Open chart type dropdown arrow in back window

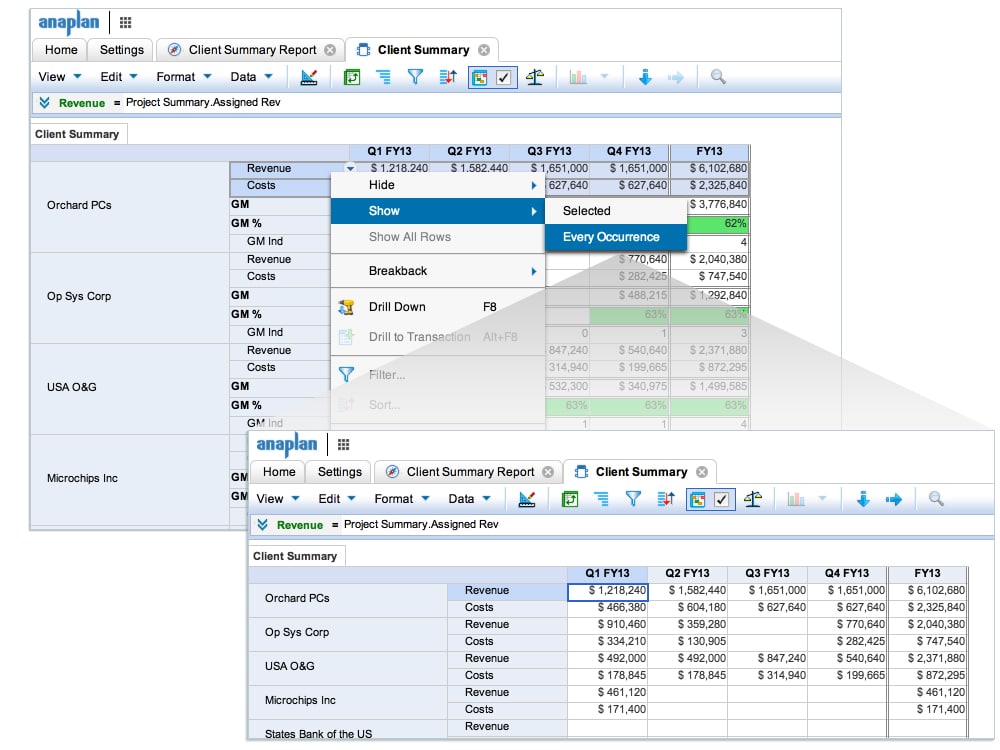point(604,77)
